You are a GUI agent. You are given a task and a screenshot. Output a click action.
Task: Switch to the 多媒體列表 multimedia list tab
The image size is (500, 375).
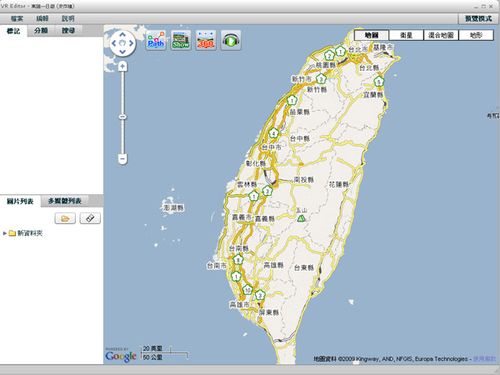tap(65, 201)
